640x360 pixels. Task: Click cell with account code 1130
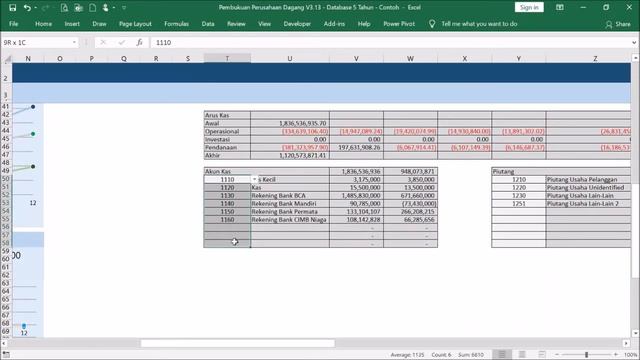(227, 196)
